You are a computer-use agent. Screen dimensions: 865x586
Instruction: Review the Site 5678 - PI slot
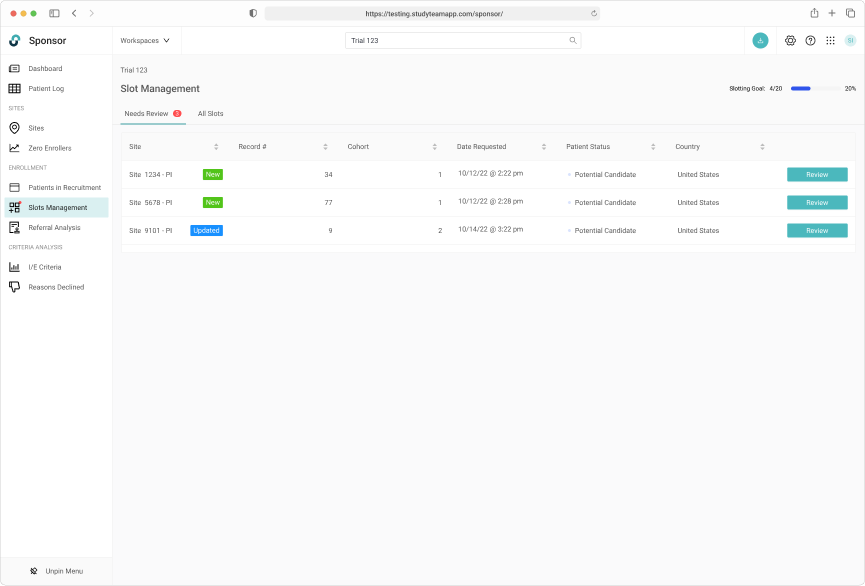pyautogui.click(x=817, y=203)
